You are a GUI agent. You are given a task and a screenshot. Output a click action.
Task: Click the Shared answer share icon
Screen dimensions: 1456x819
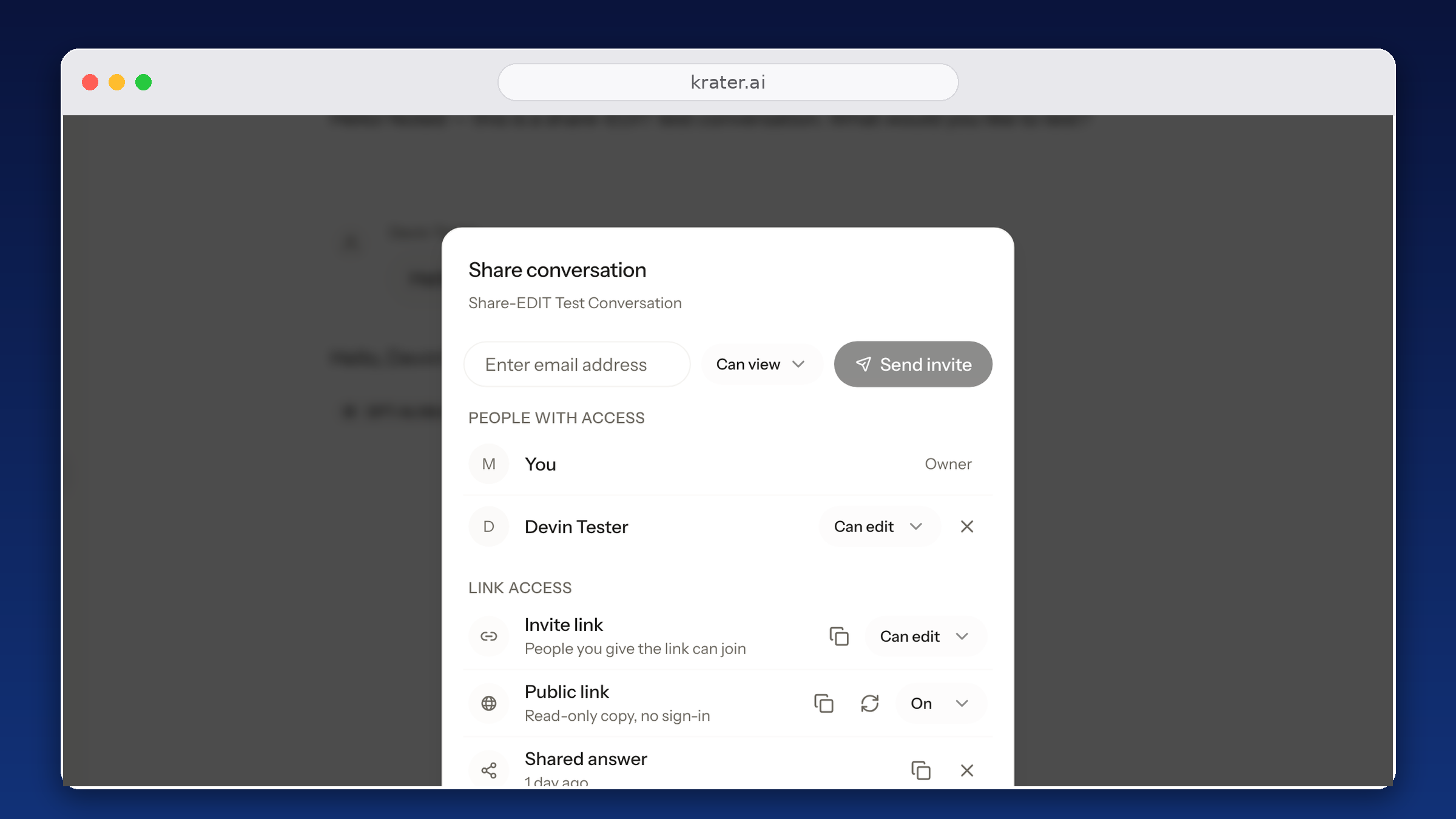pos(489,770)
